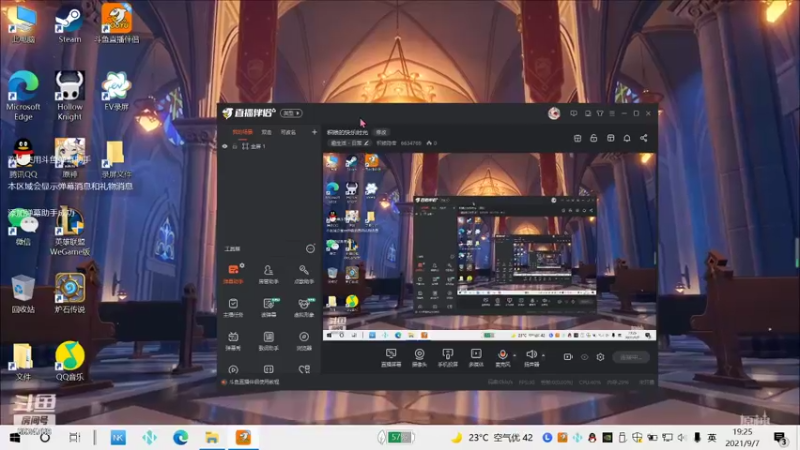Open the 歌词助手 lyrics assistant tool
800x450 pixels.
point(268,340)
